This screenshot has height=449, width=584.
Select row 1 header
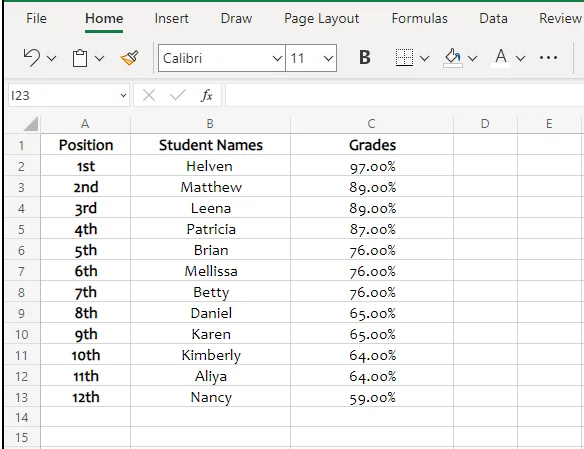coord(22,145)
